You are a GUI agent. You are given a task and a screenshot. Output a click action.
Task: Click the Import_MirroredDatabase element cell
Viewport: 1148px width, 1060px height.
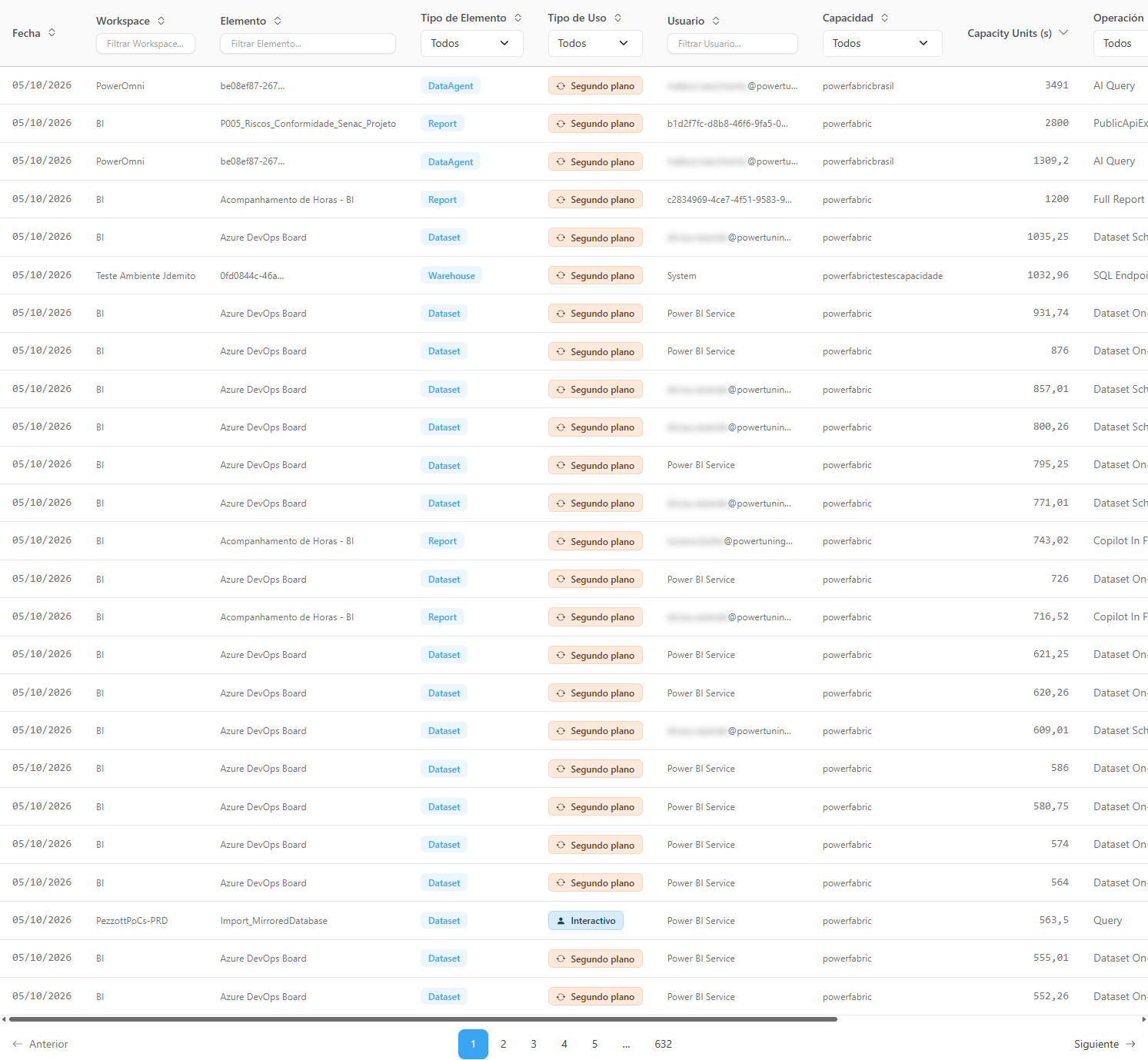274,921
